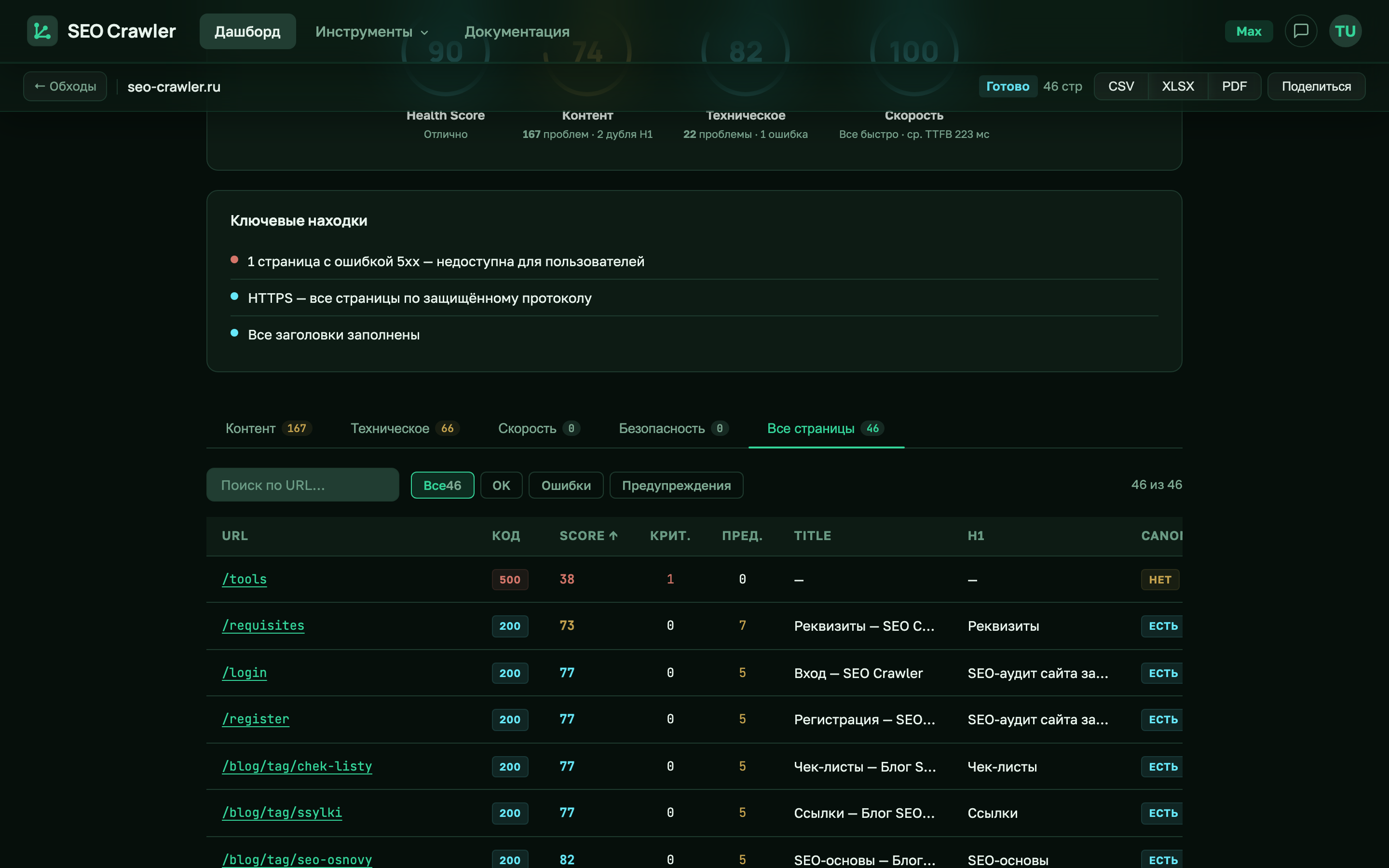This screenshot has height=868, width=1389.
Task: Open the /tools page link
Action: pos(245,579)
